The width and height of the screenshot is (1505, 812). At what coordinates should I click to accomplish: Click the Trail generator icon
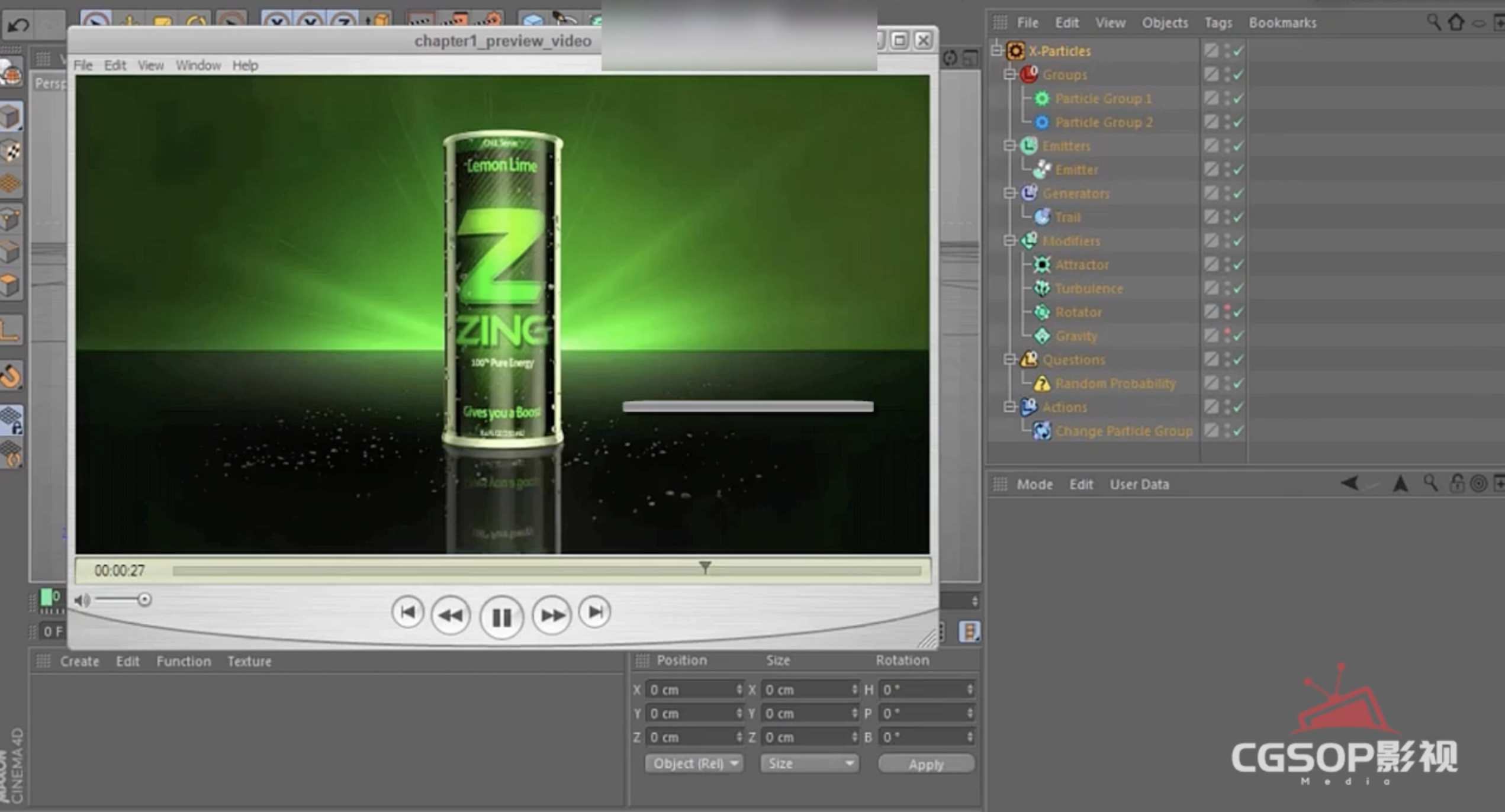(1041, 217)
